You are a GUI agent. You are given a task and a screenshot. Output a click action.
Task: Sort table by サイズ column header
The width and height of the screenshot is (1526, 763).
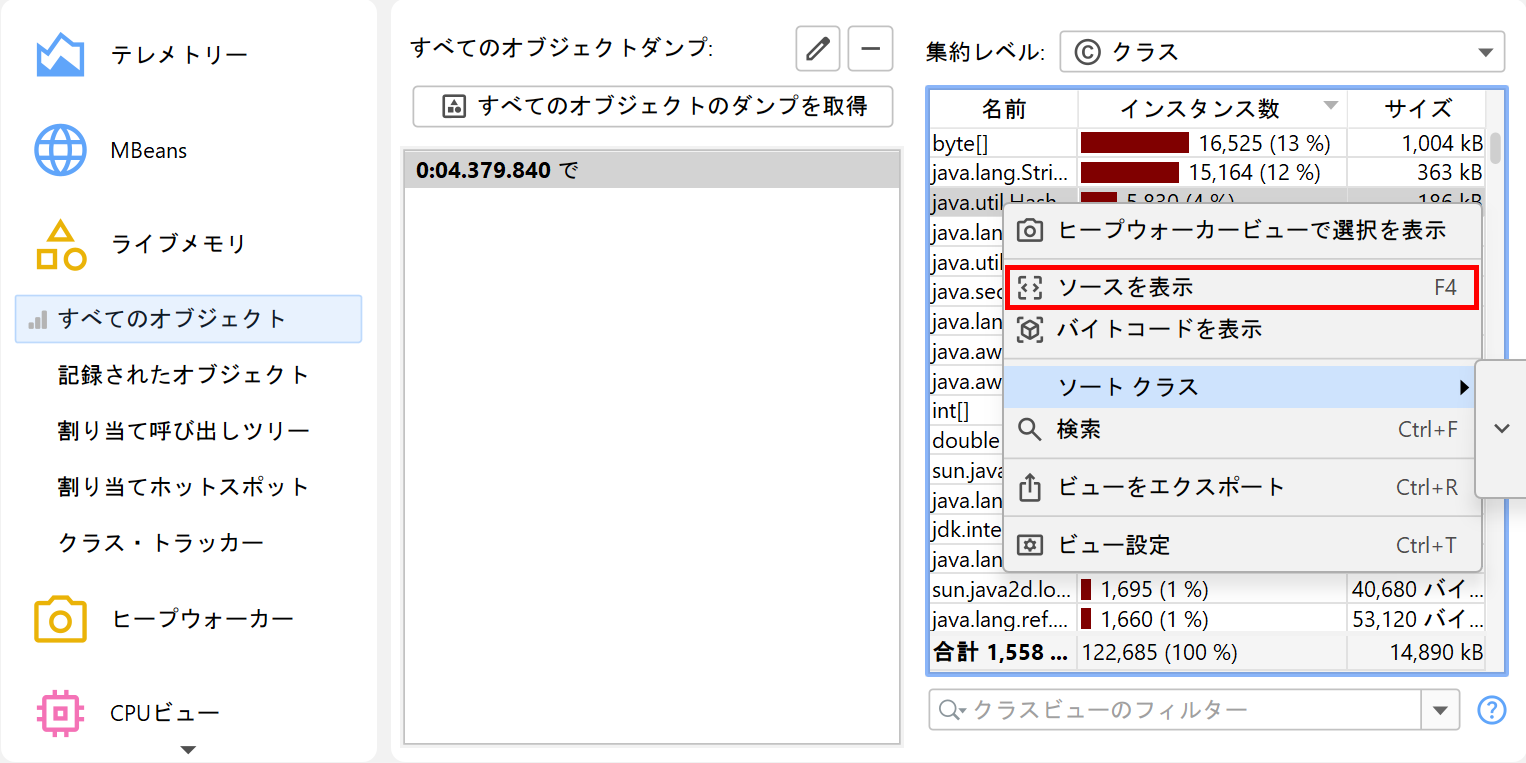[x=1417, y=108]
